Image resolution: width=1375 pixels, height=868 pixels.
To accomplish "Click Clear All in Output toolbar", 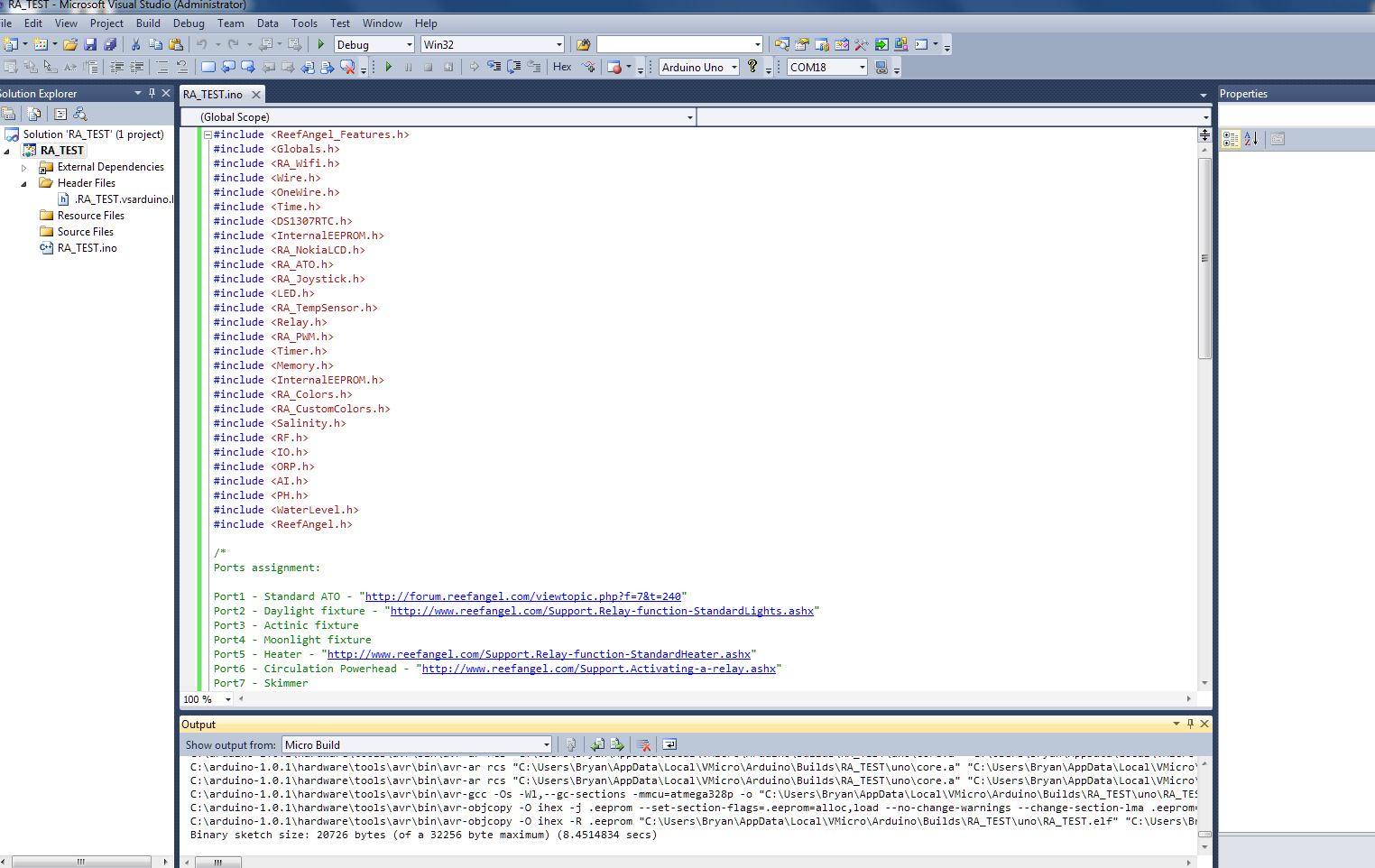I will click(644, 744).
